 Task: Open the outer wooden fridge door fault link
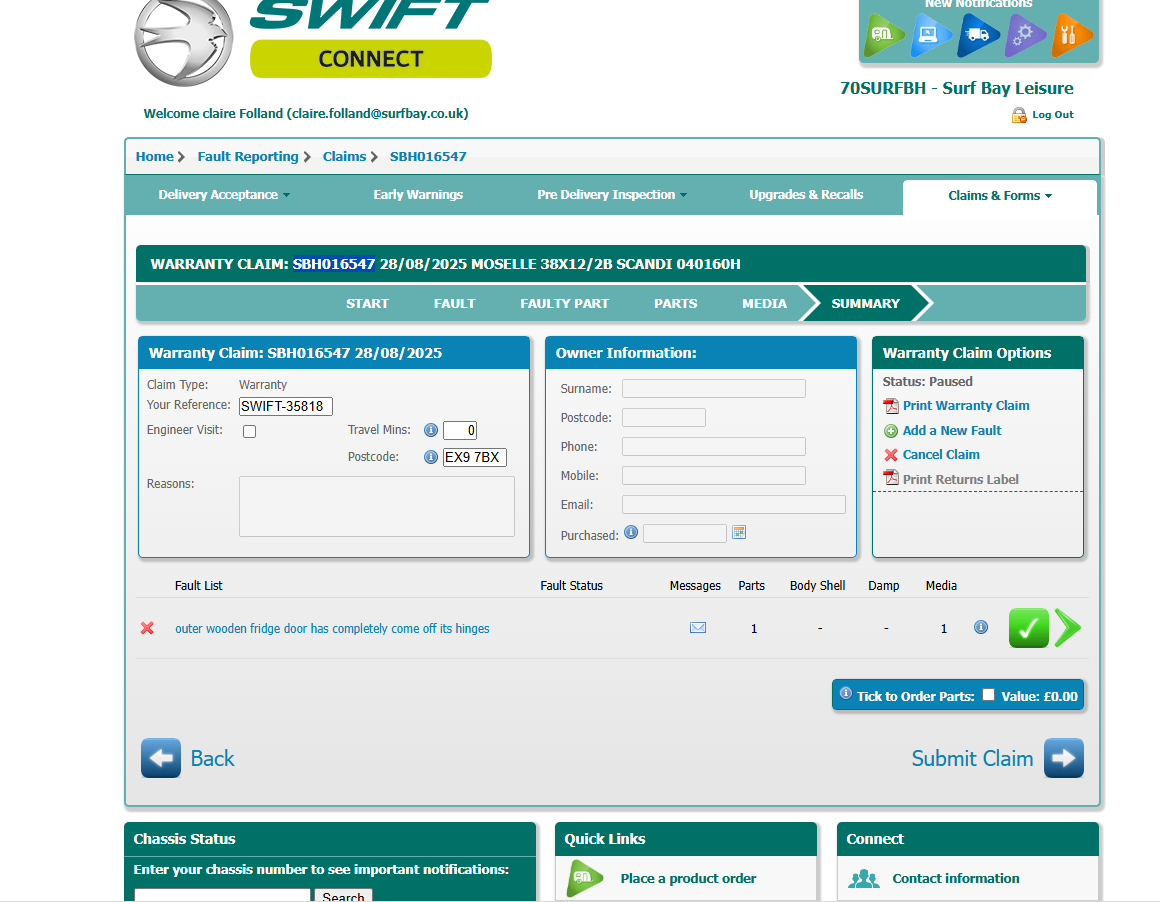(x=332, y=628)
